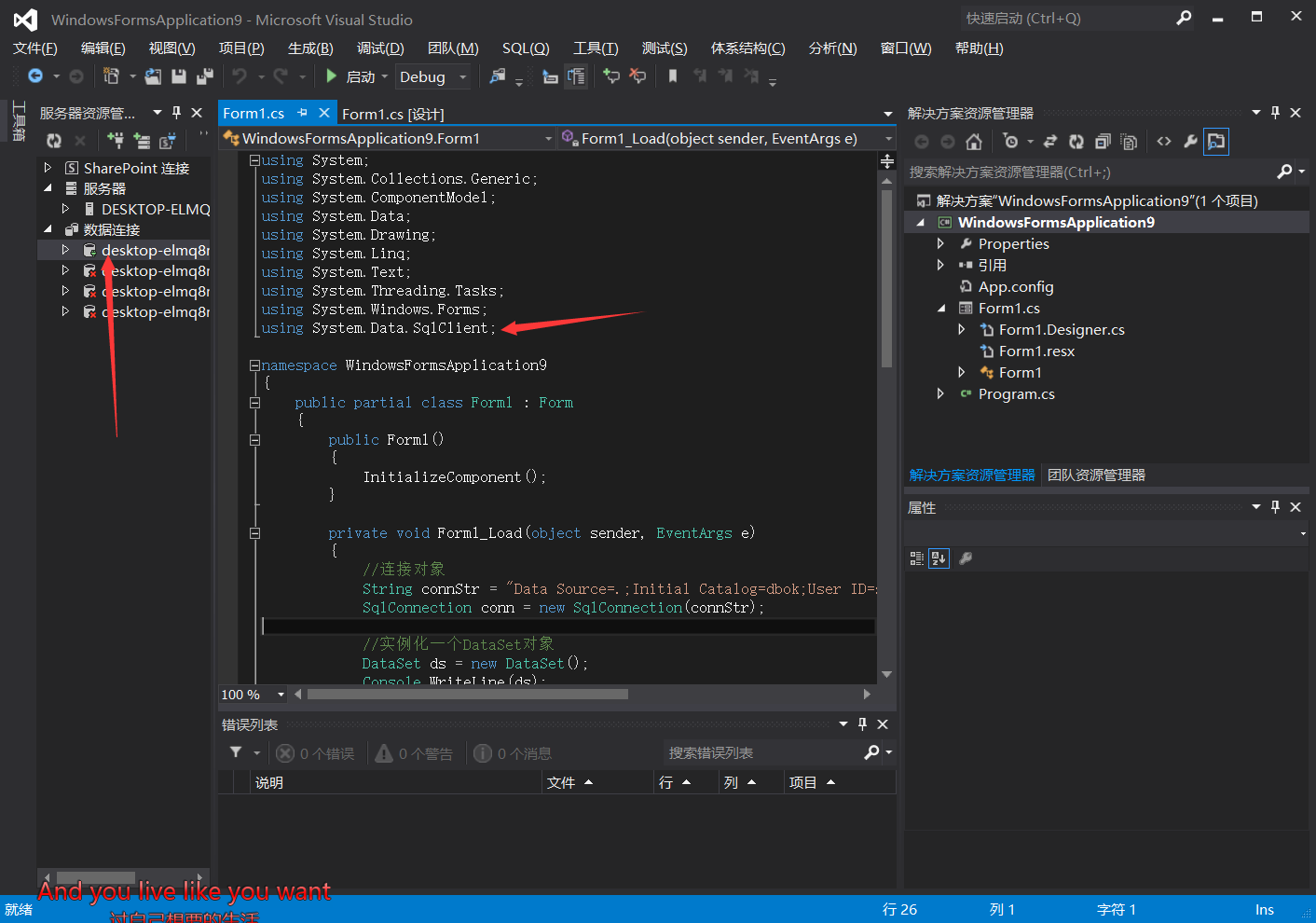The height and width of the screenshot is (923, 1316).
Task: Click Connect to Server icon in Server Explorer
Action: [x=142, y=141]
